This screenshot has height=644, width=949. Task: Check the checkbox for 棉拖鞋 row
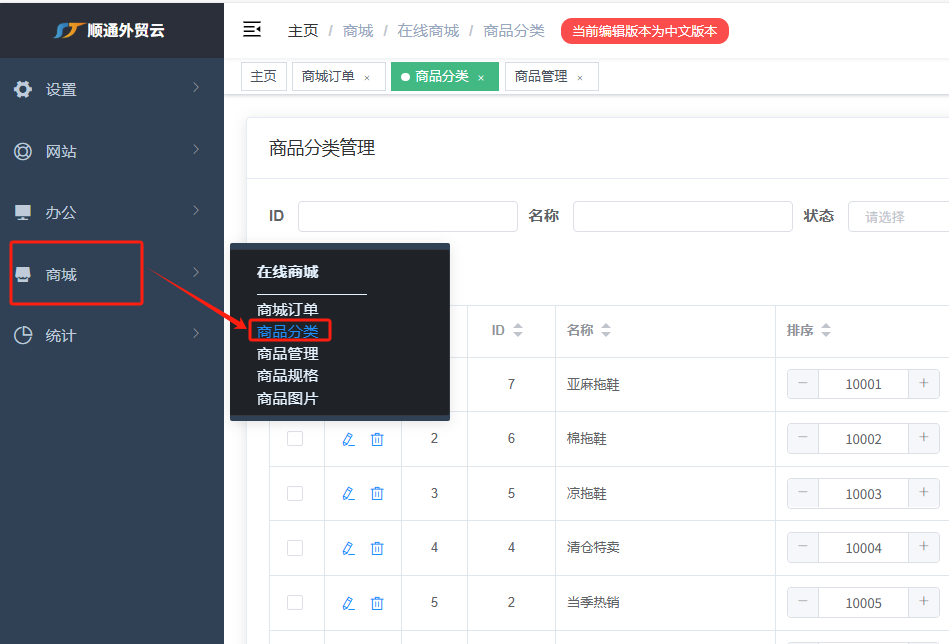point(295,438)
